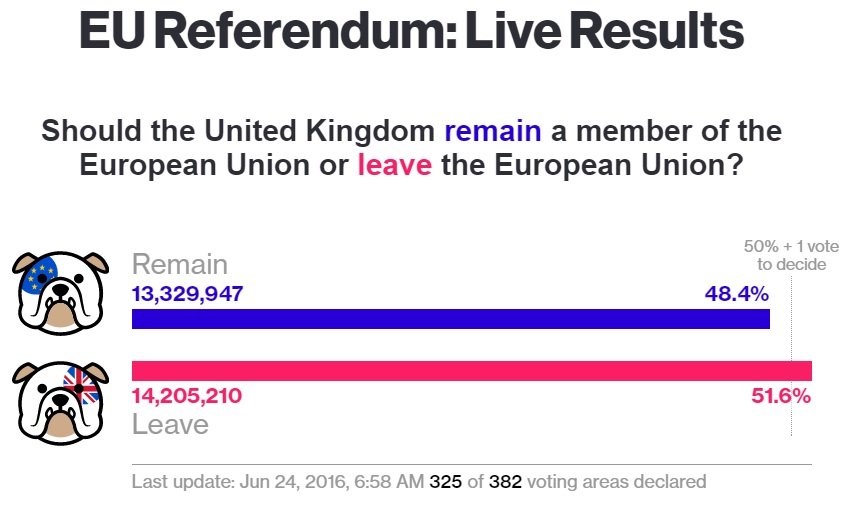Click the 'EU Referendum: Live Results' headline
Screen dimensions: 846x507
click(411, 34)
